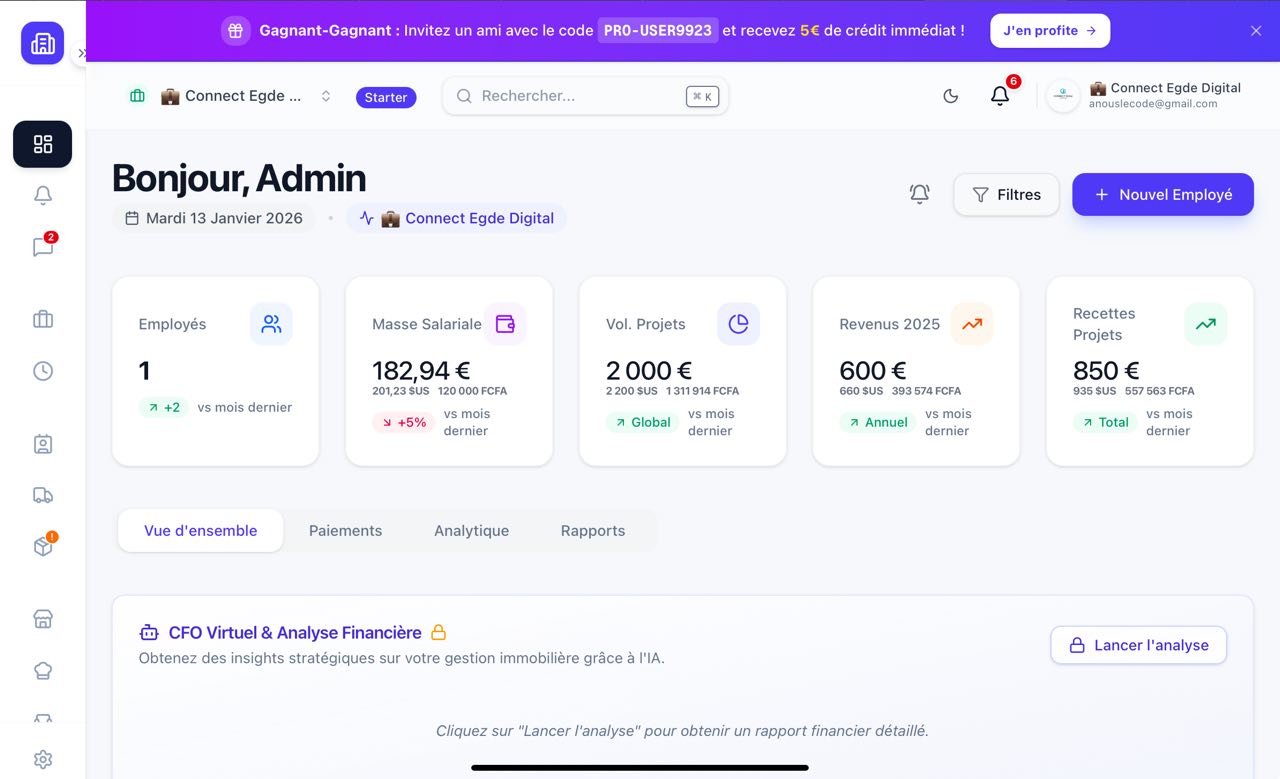The width and height of the screenshot is (1280, 779).
Task: Toggle the ringing alert bell beside Filtres
Action: pos(919,194)
